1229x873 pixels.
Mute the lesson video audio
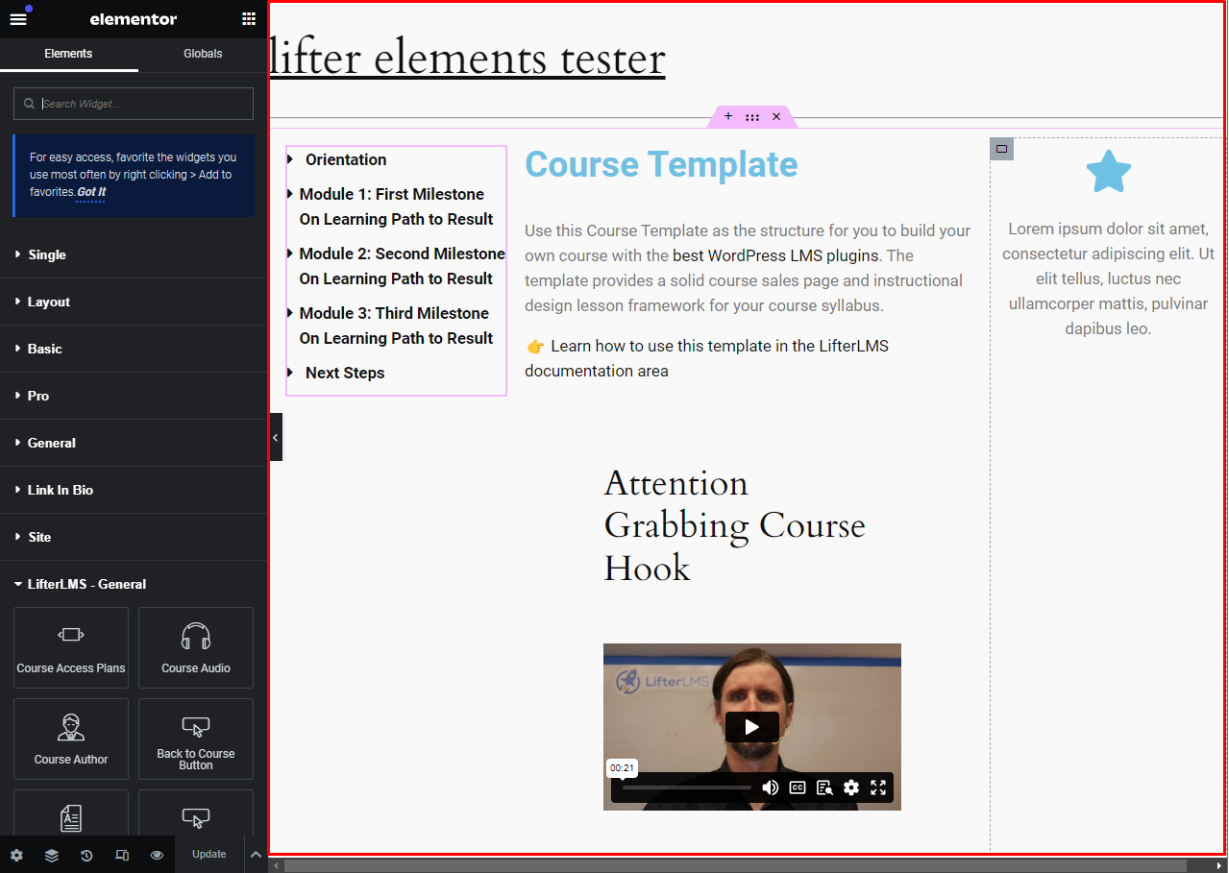pyautogui.click(x=770, y=788)
